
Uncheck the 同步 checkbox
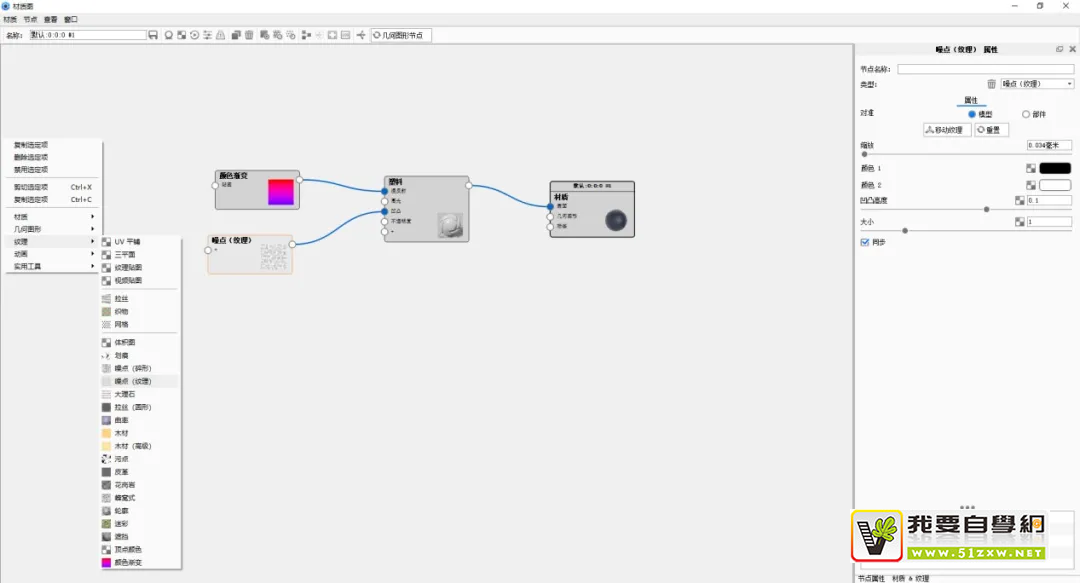coord(865,242)
